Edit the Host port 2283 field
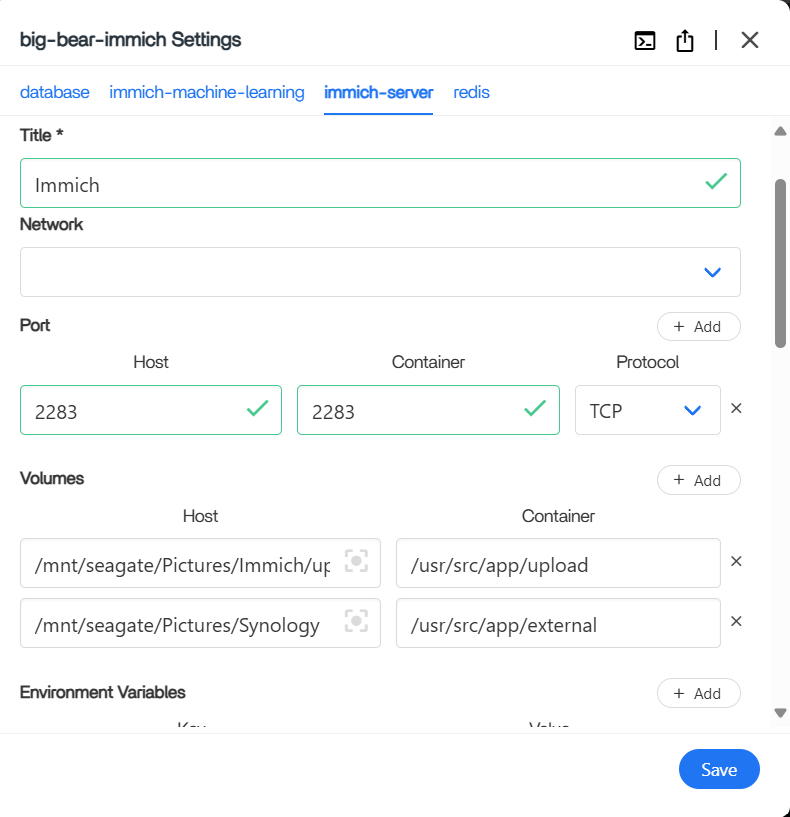Screen dimensions: 790x817 pos(151,410)
